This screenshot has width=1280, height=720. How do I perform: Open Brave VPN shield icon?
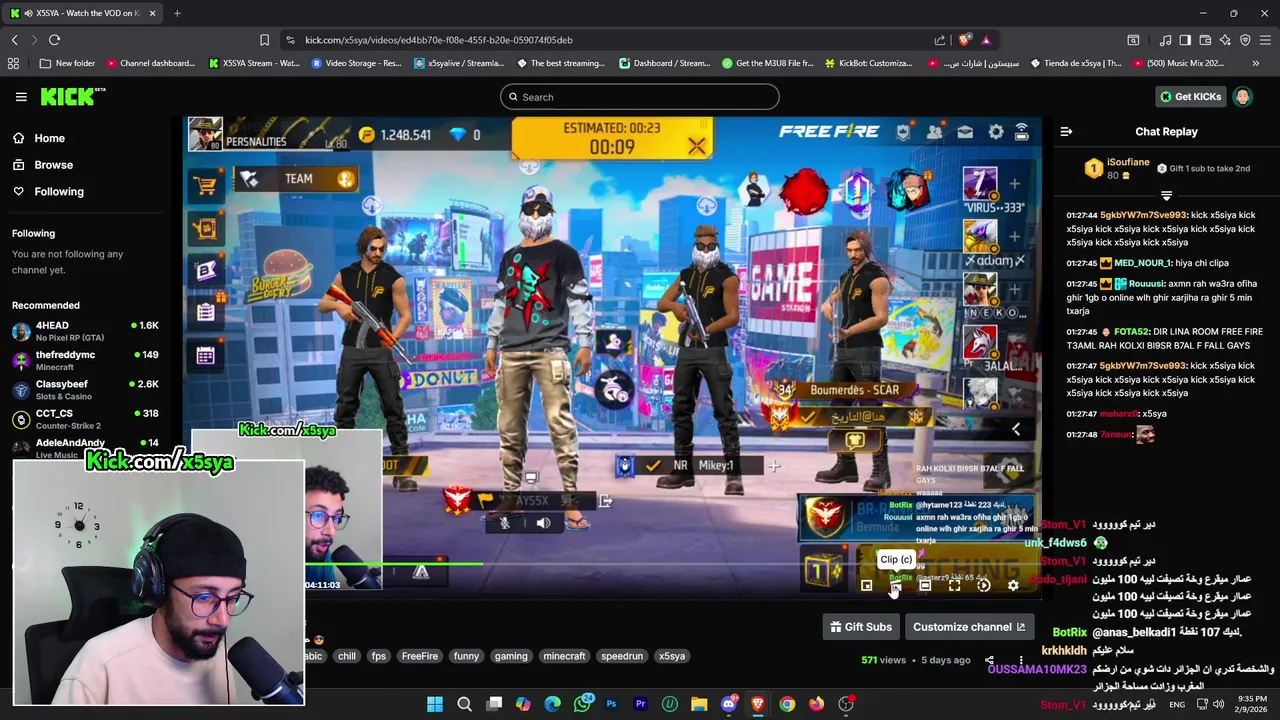coord(1245,40)
